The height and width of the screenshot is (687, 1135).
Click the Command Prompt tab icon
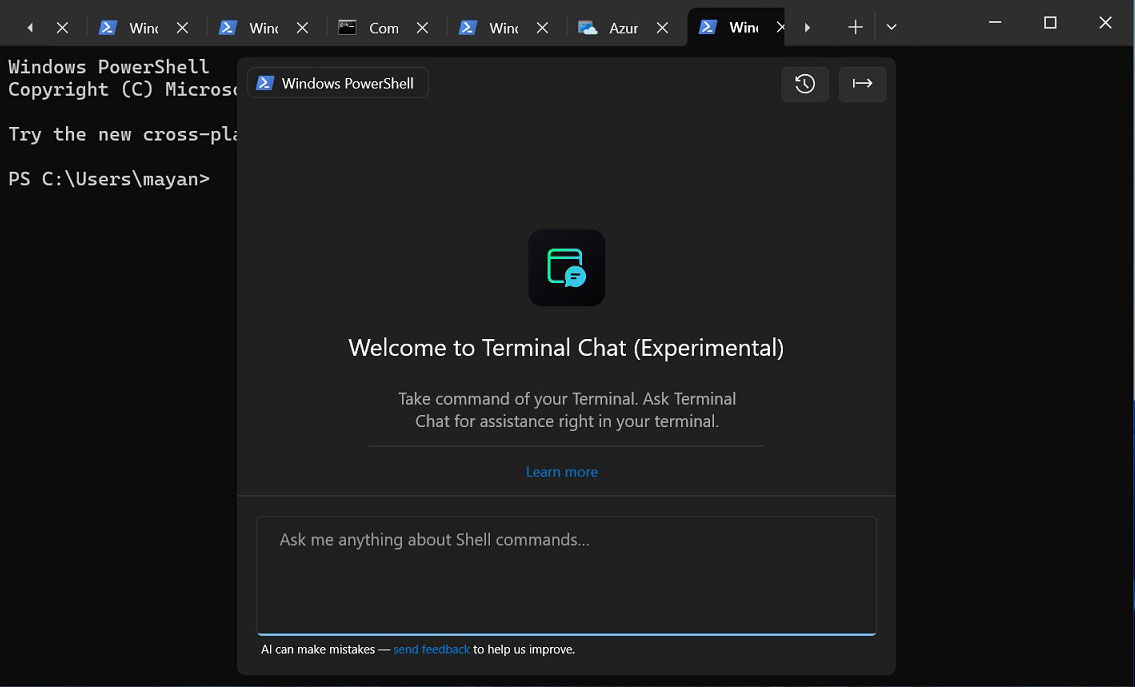(x=347, y=28)
